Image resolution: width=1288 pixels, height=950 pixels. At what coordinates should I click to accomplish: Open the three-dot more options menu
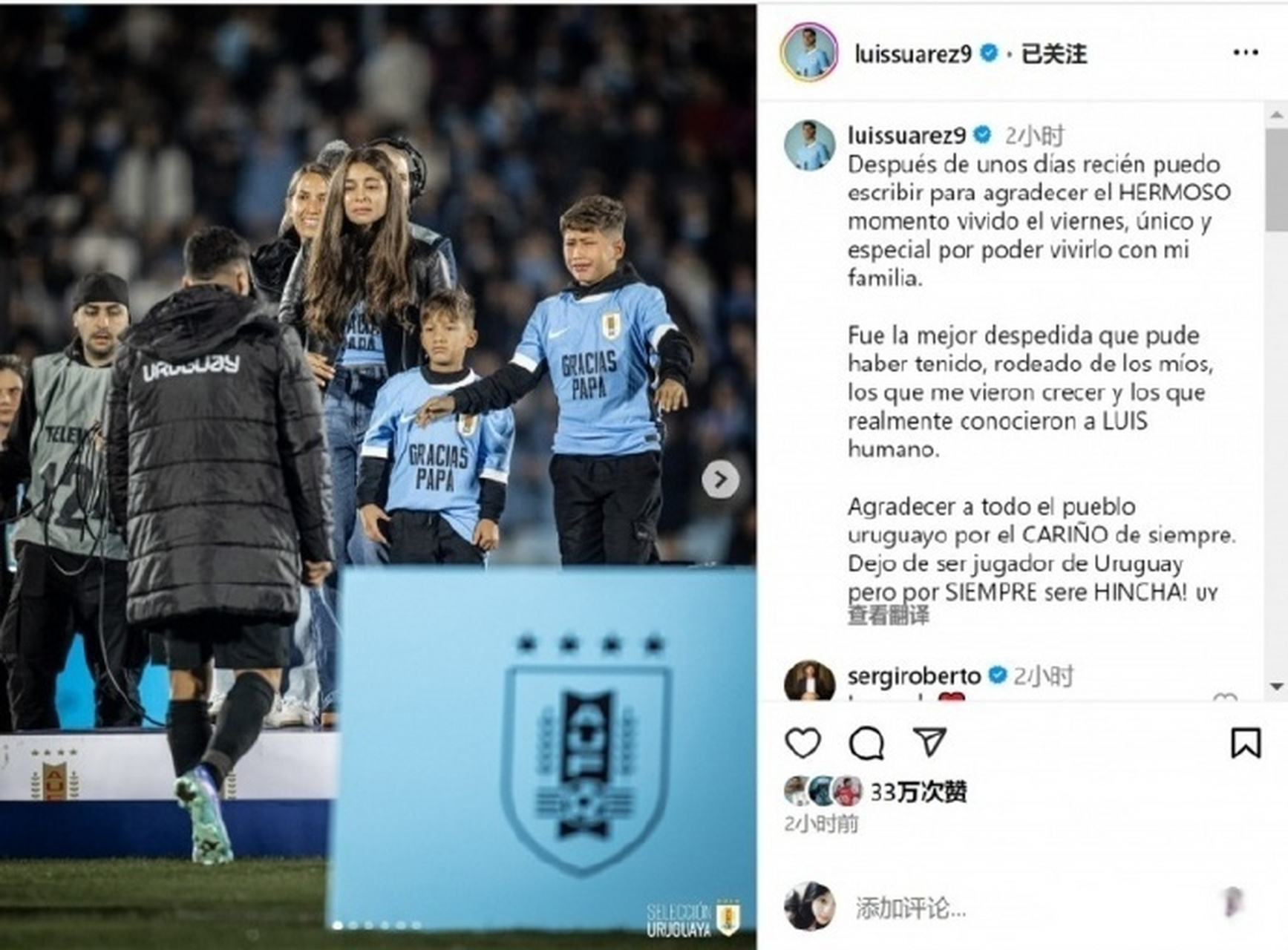click(x=1246, y=53)
